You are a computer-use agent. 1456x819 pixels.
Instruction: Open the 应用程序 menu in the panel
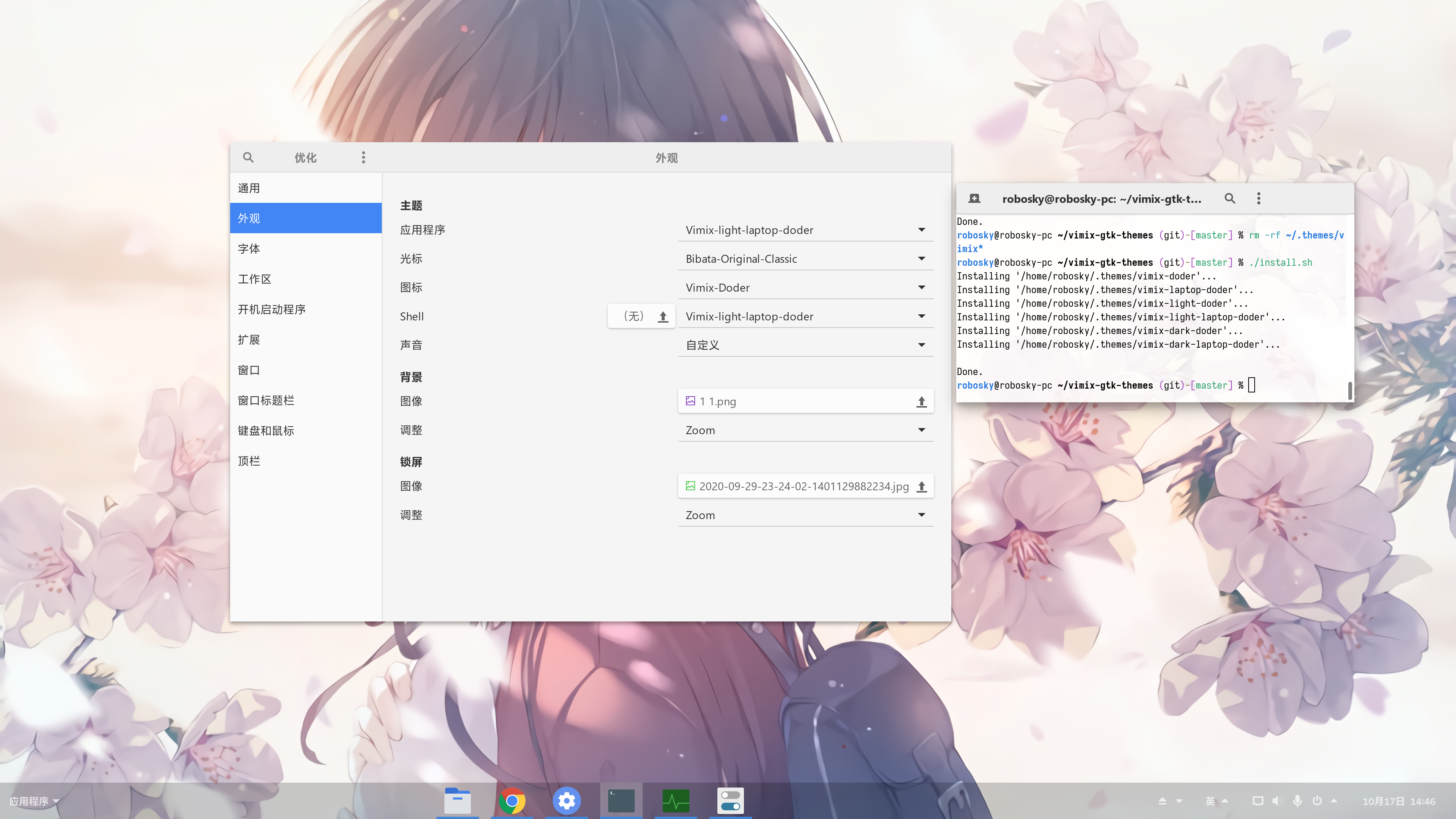(34, 801)
